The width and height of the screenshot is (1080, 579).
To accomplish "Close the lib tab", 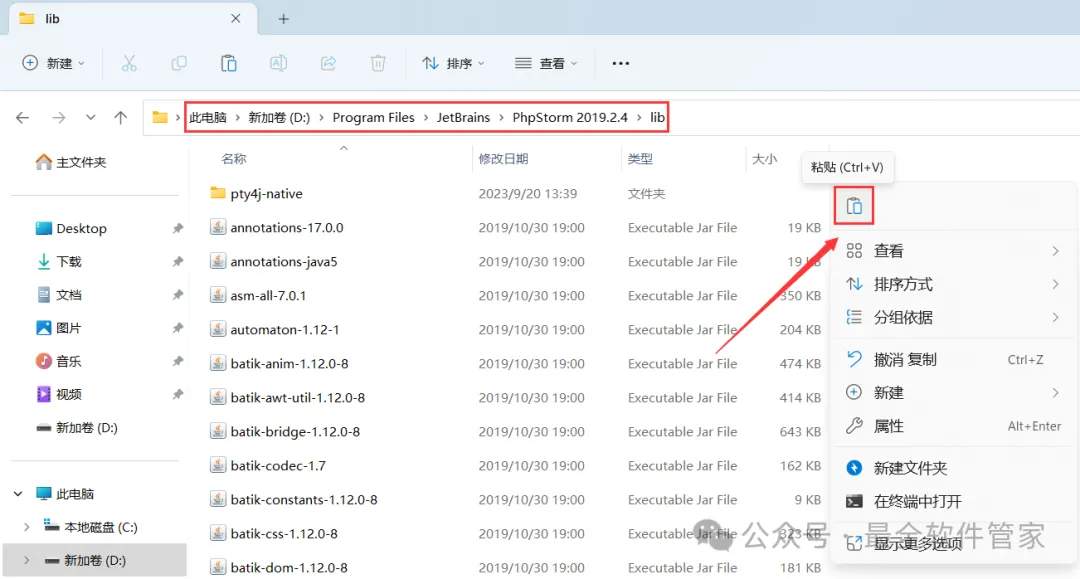I will point(236,19).
